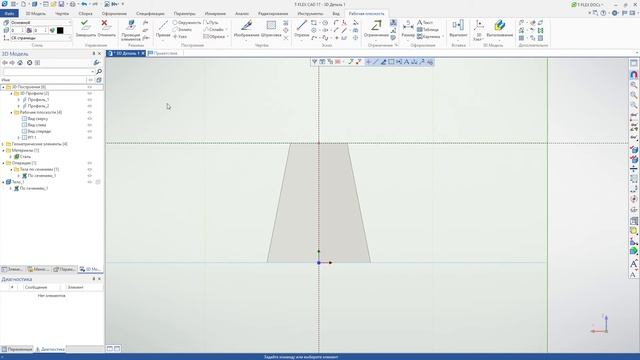
Task: Collapse the Рабочие плоскости folder
Action: coord(11,112)
